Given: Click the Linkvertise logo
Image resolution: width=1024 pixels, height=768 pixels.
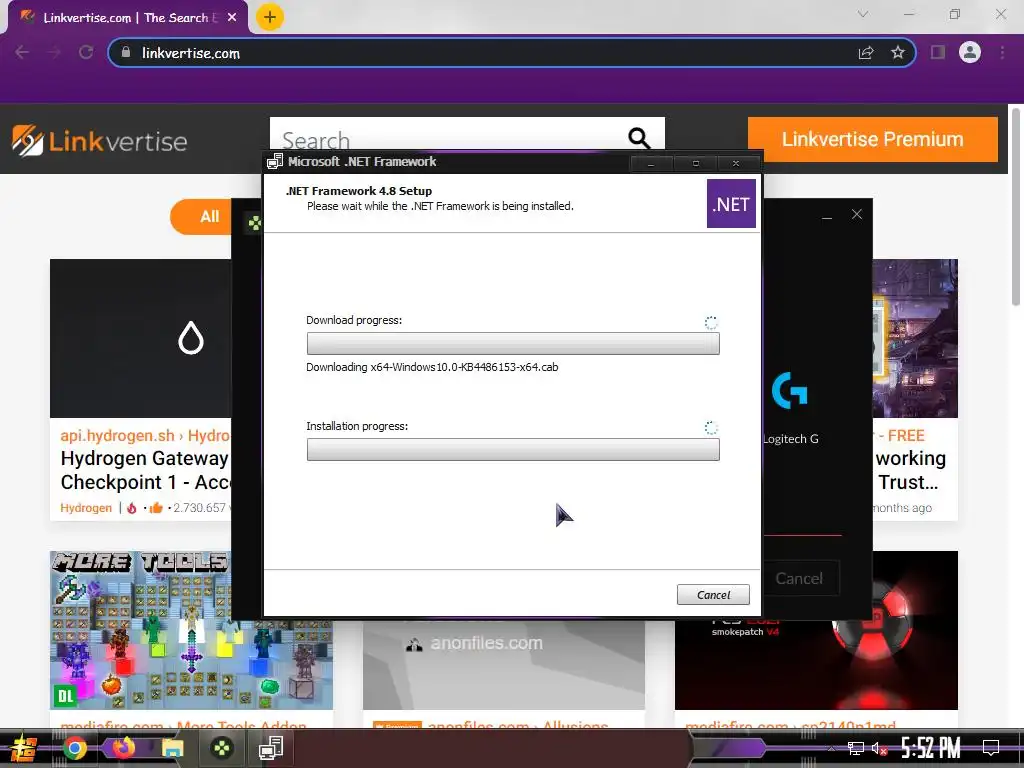Looking at the screenshot, I should point(99,140).
